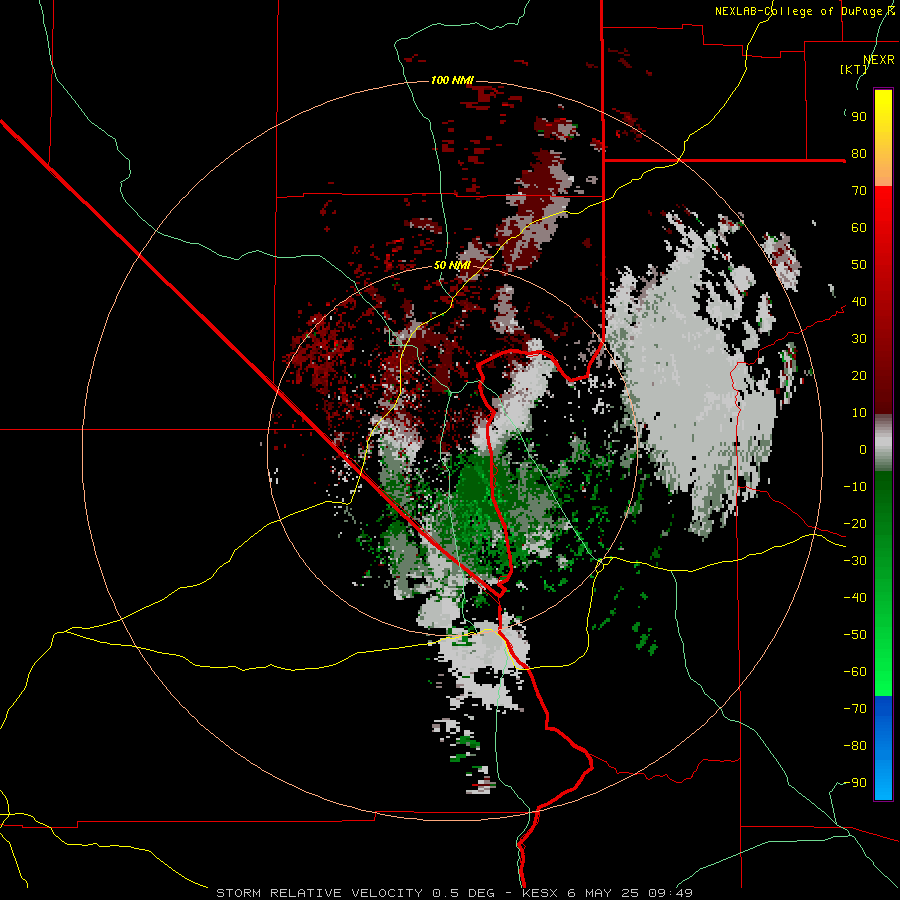This screenshot has width=900, height=900.
Task: Select the -20 scale value
Action: click(855, 524)
